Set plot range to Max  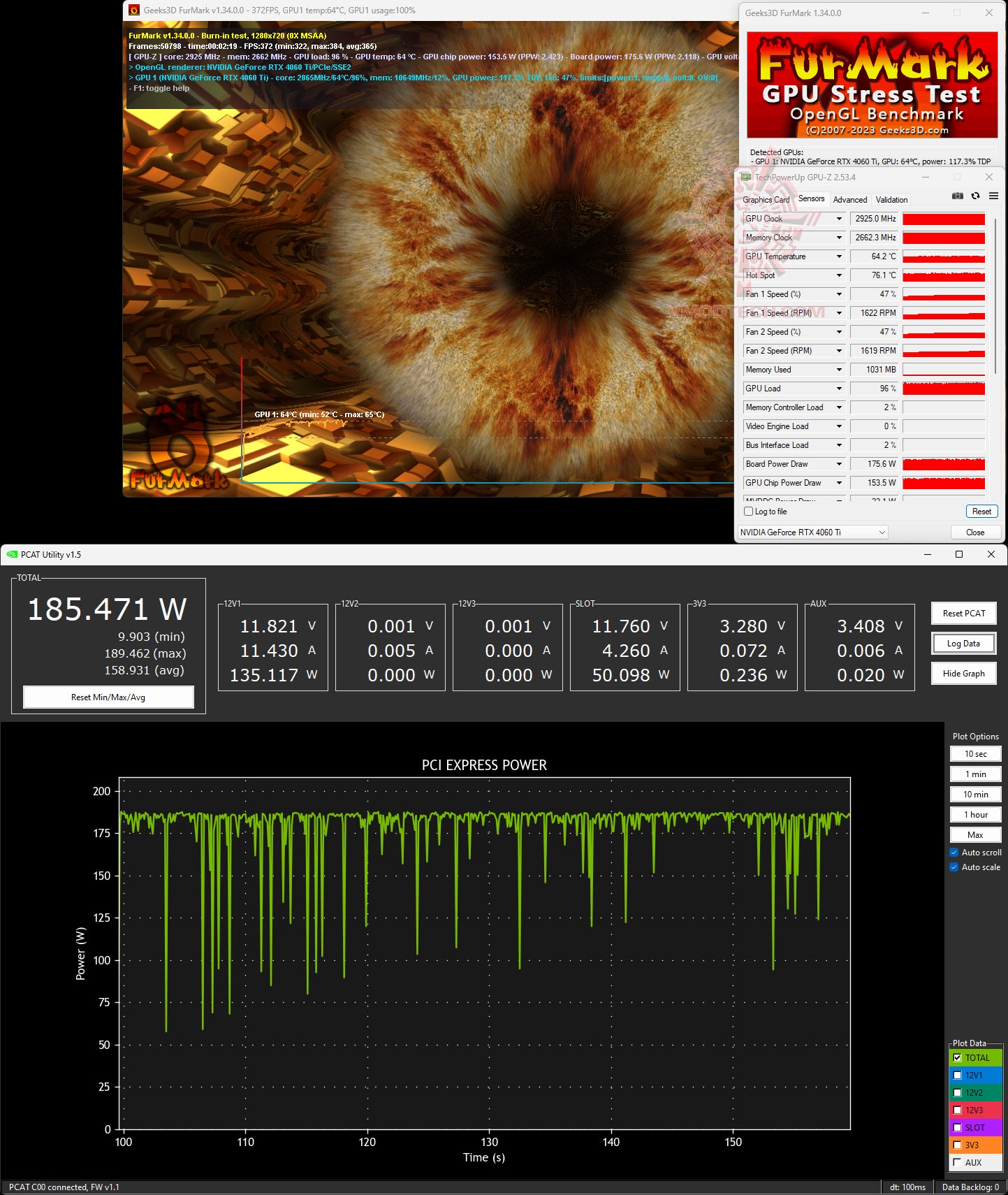point(976,835)
